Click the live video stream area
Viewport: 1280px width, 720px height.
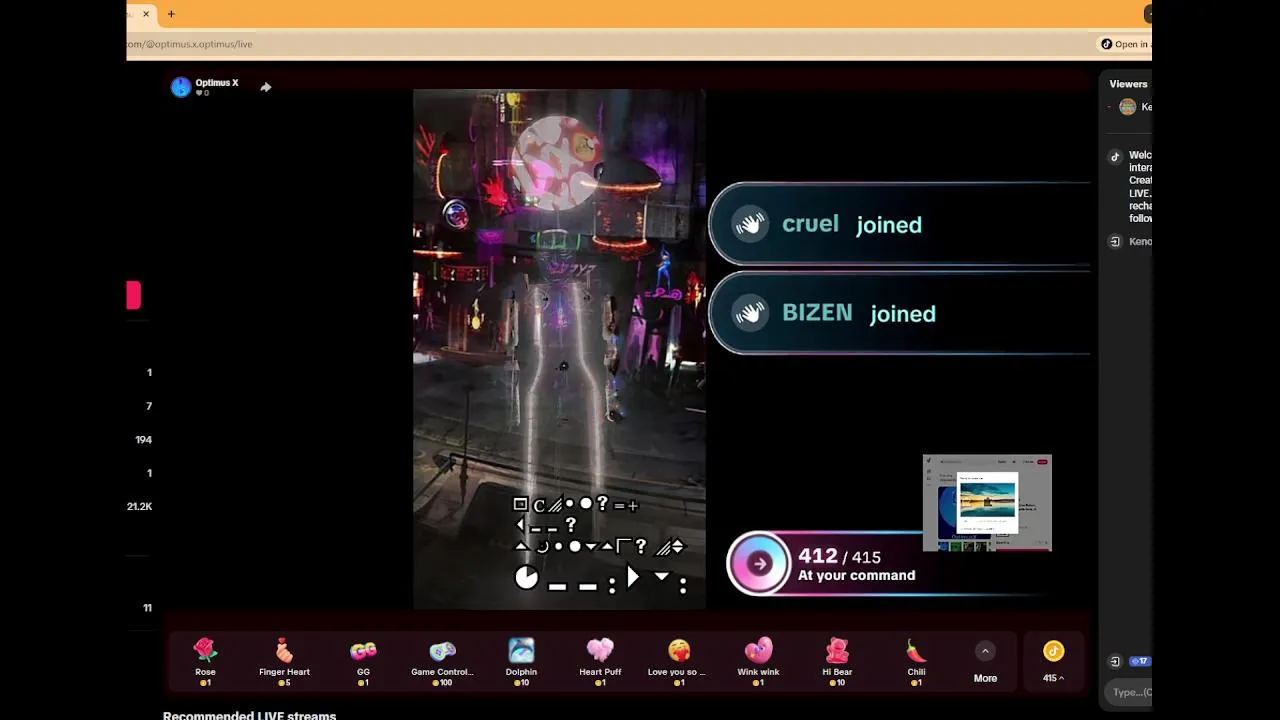pos(559,349)
